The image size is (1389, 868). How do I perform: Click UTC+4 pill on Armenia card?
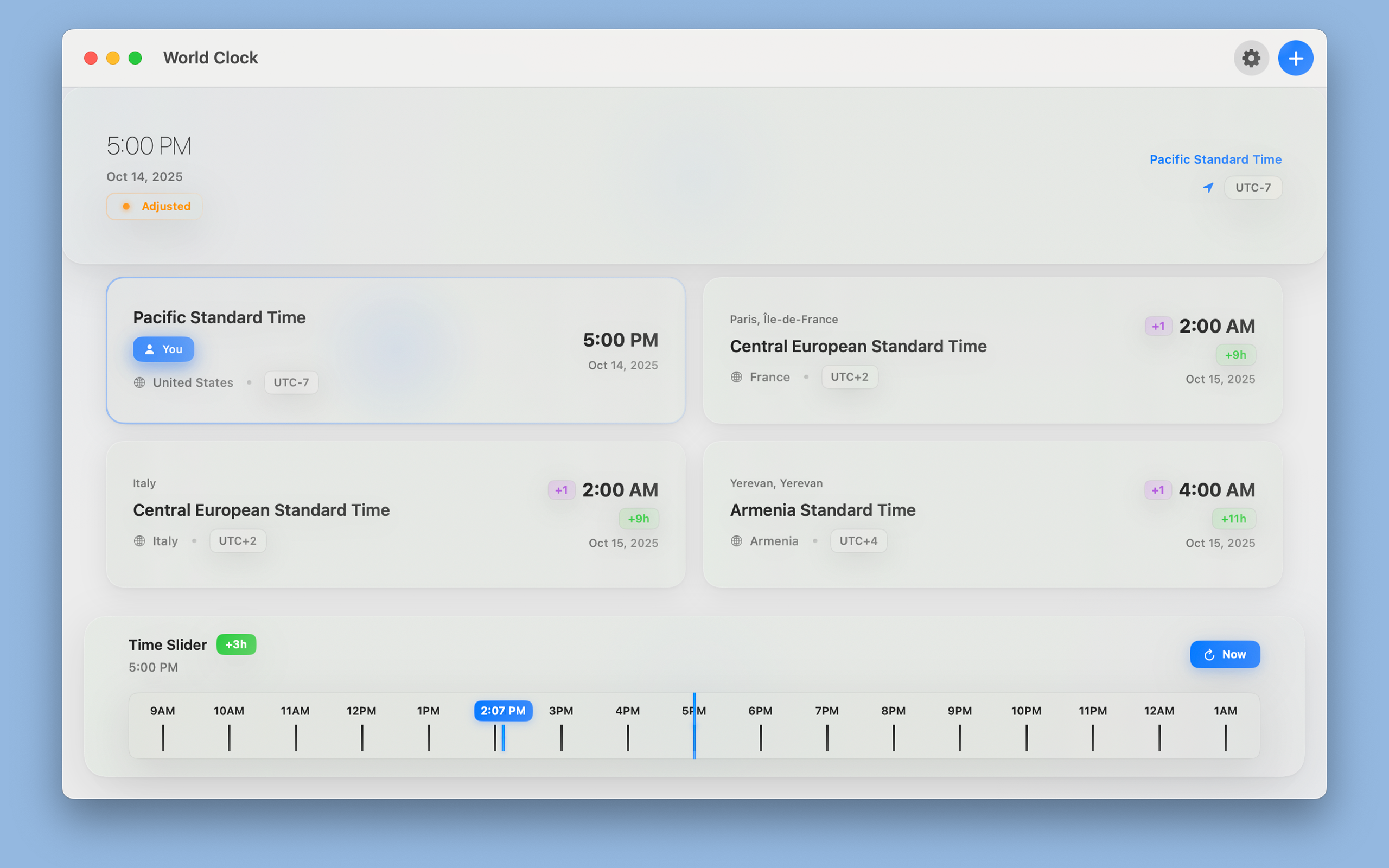859,541
